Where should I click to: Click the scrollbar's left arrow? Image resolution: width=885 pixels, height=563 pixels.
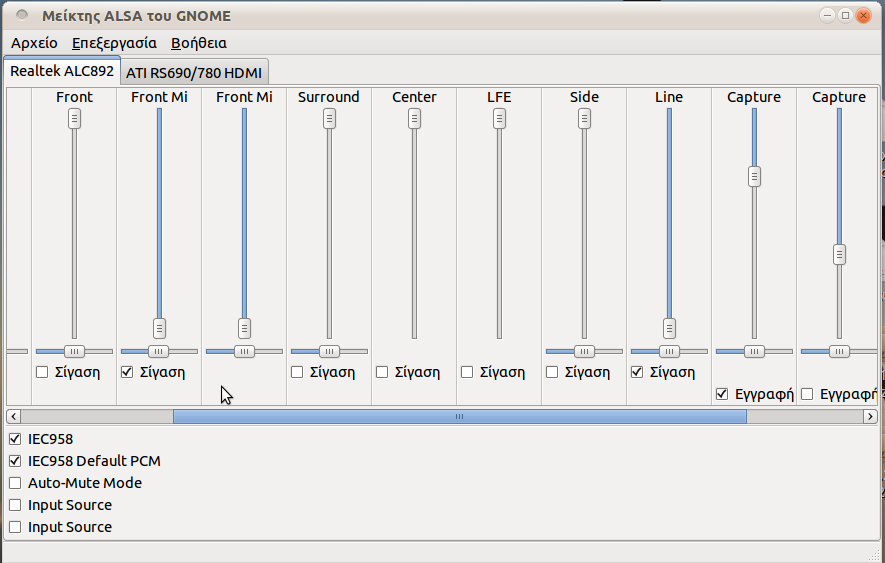pos(12,416)
